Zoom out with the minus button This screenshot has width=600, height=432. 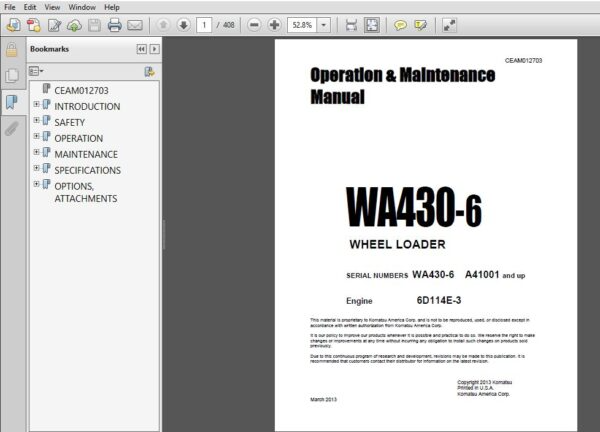254,25
